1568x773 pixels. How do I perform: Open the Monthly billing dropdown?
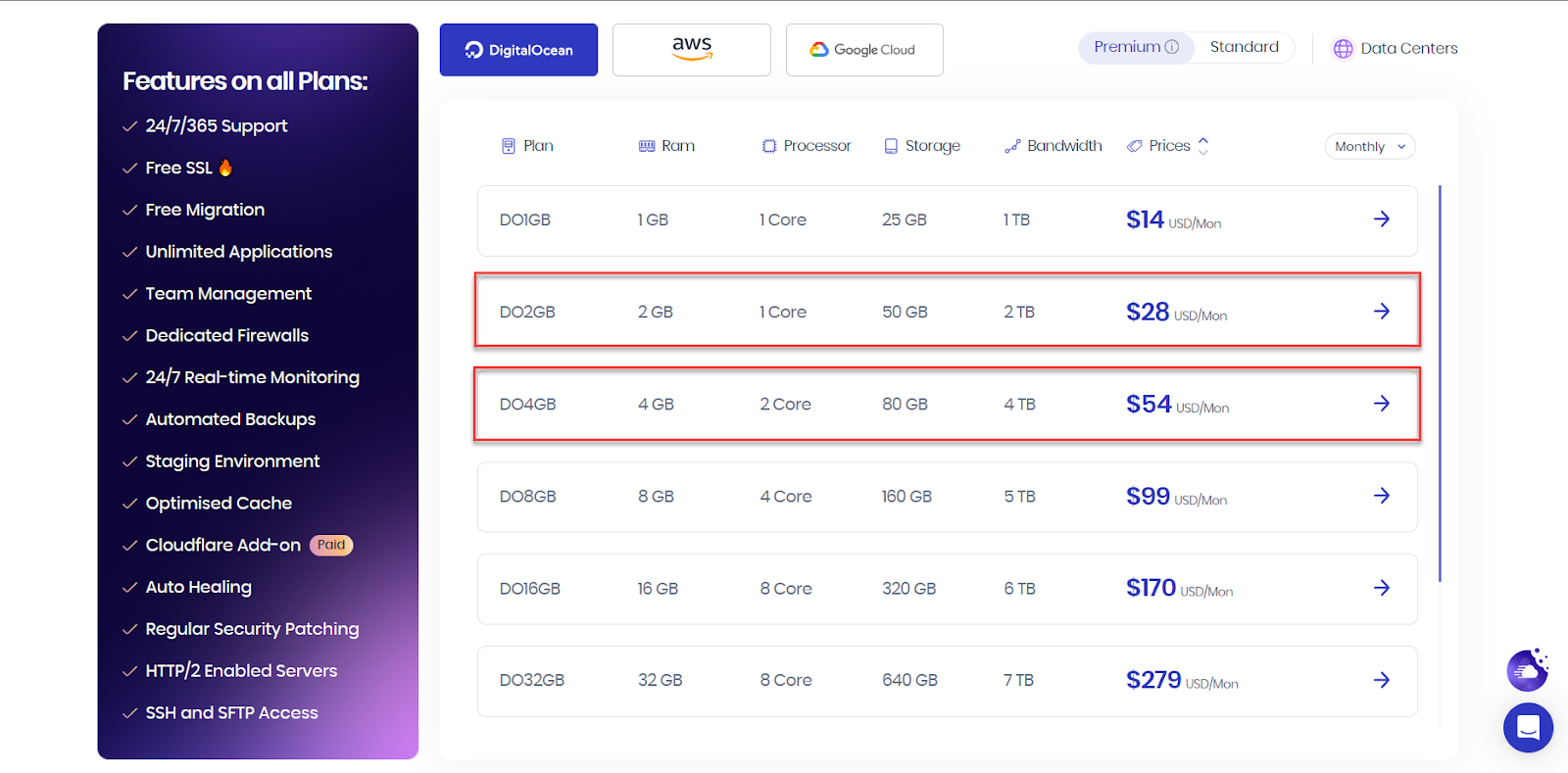point(1369,147)
